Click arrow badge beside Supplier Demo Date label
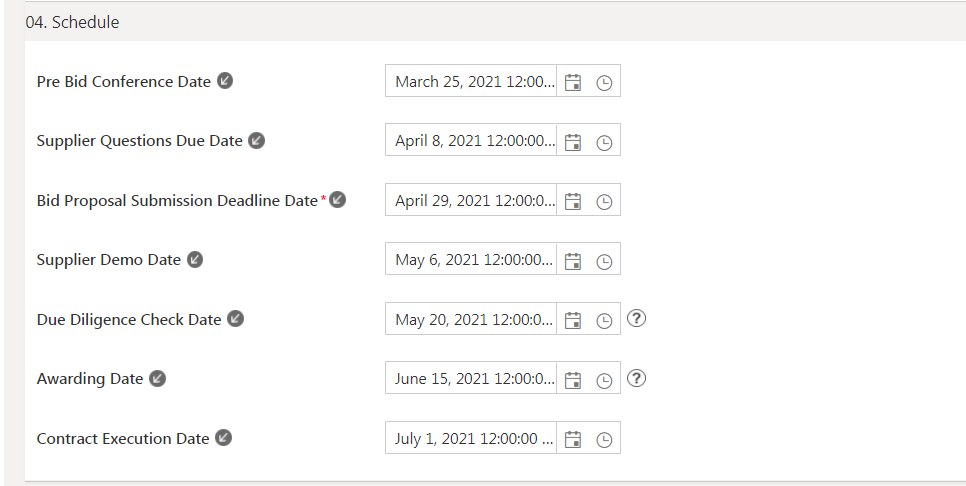The width and height of the screenshot is (966, 486). 195,260
